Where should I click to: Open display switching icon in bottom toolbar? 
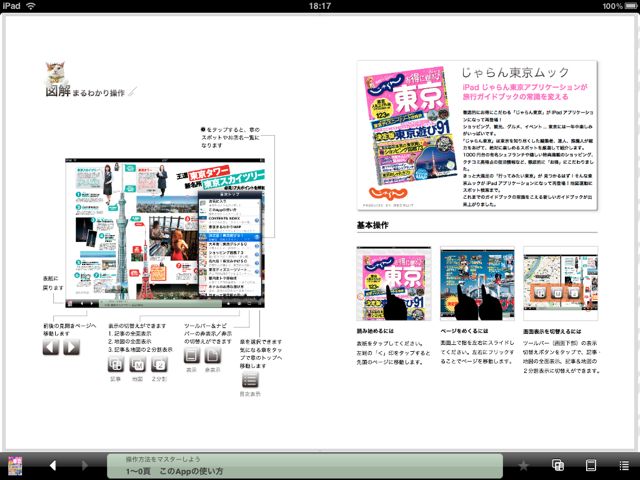(x=558, y=465)
